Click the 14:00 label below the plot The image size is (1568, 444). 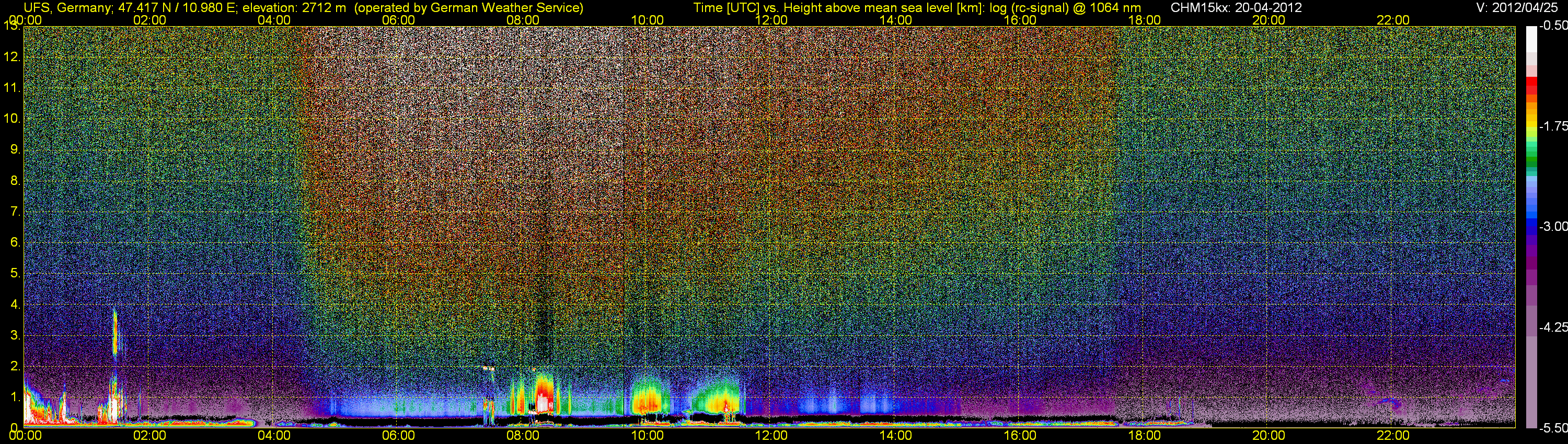coord(896,436)
